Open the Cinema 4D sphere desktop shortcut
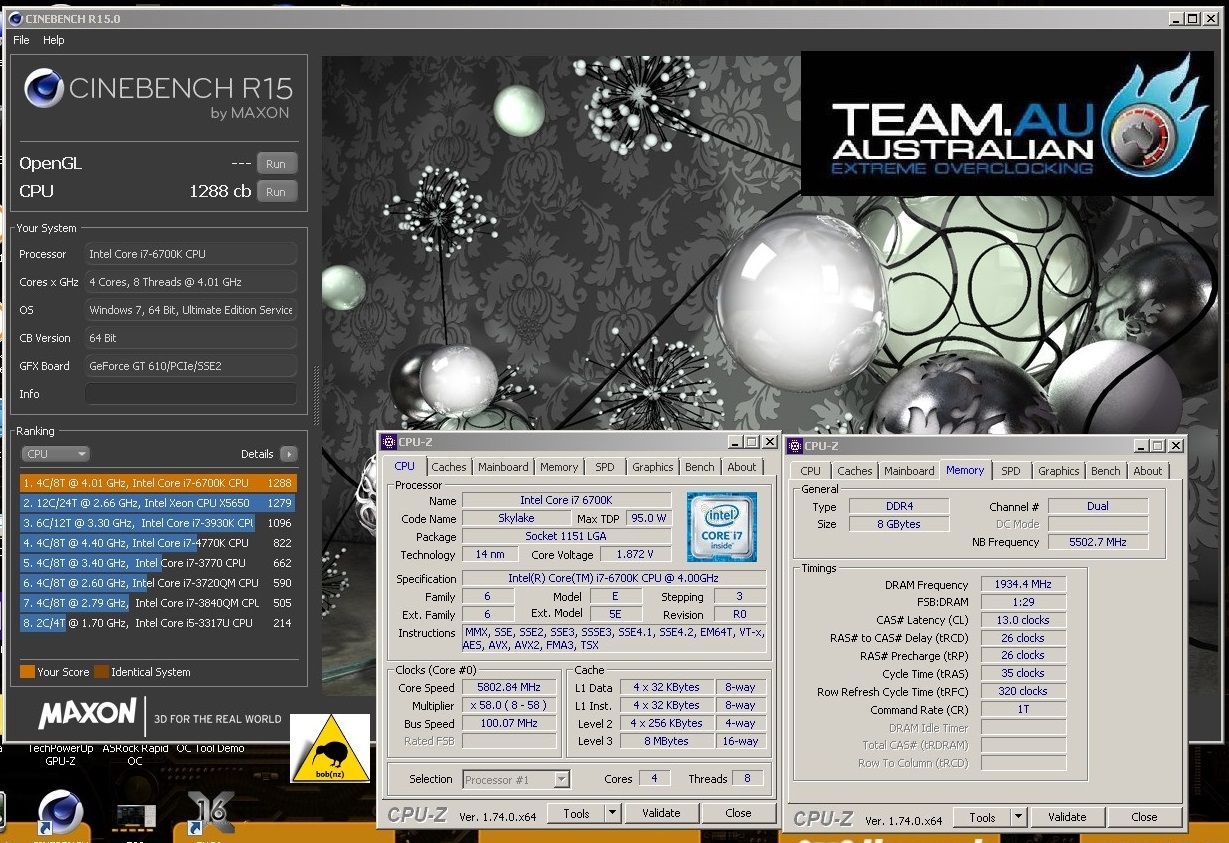1229x843 pixels. tap(60, 815)
